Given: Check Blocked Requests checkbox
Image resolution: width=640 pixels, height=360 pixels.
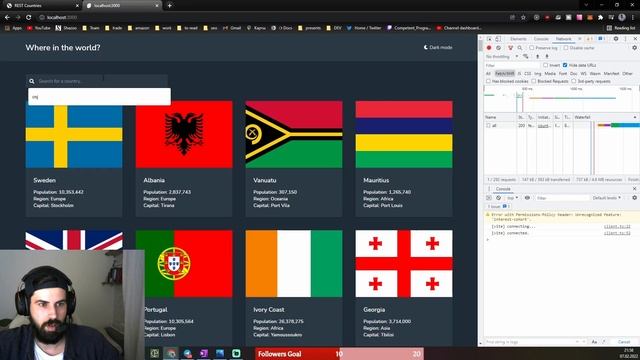Looking at the screenshot, I should point(533,81).
